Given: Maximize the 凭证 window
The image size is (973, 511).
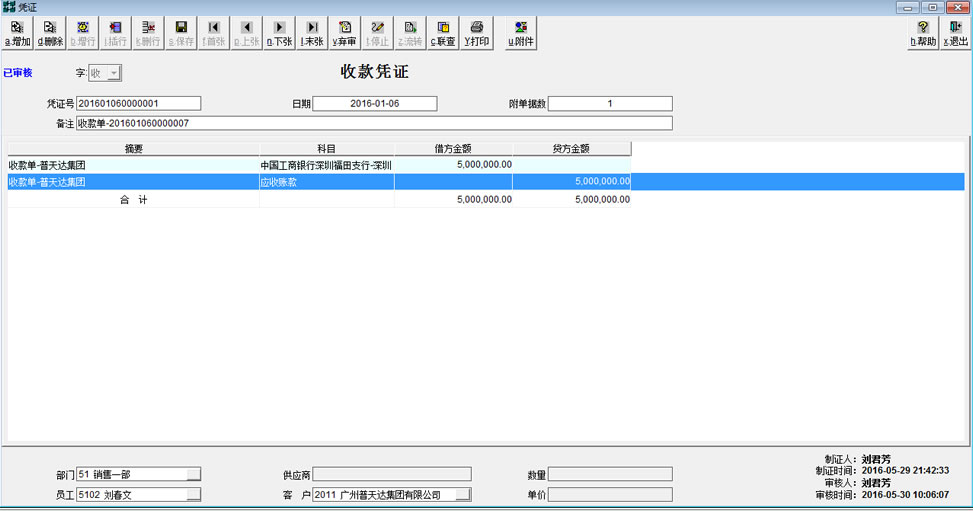Looking at the screenshot, I should pyautogui.click(x=933, y=7).
